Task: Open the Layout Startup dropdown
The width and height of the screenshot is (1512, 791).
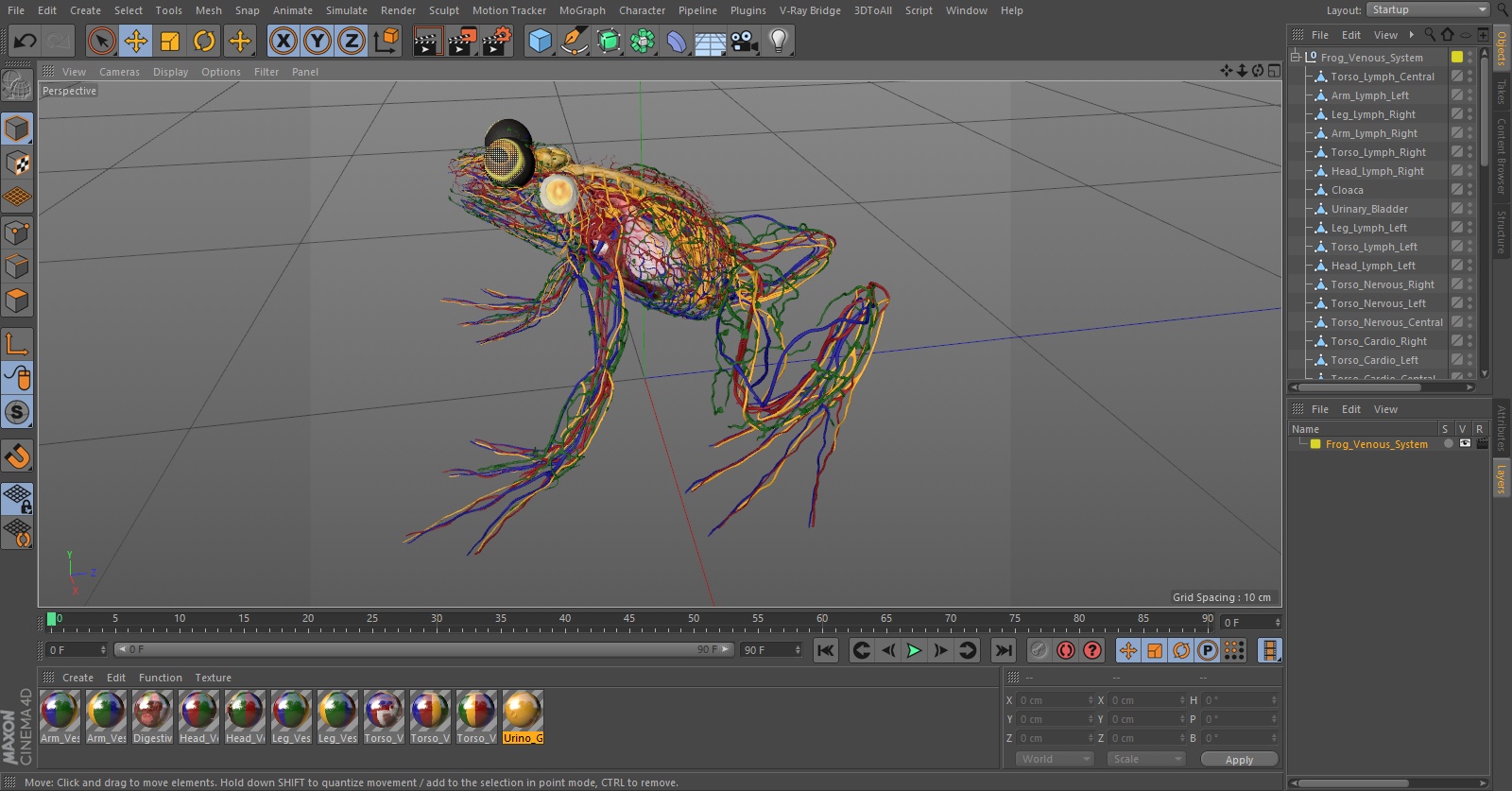Action: (x=1429, y=9)
